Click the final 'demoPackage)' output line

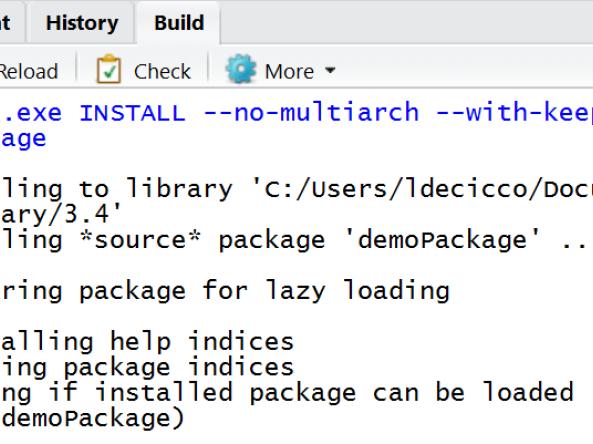click(92, 418)
